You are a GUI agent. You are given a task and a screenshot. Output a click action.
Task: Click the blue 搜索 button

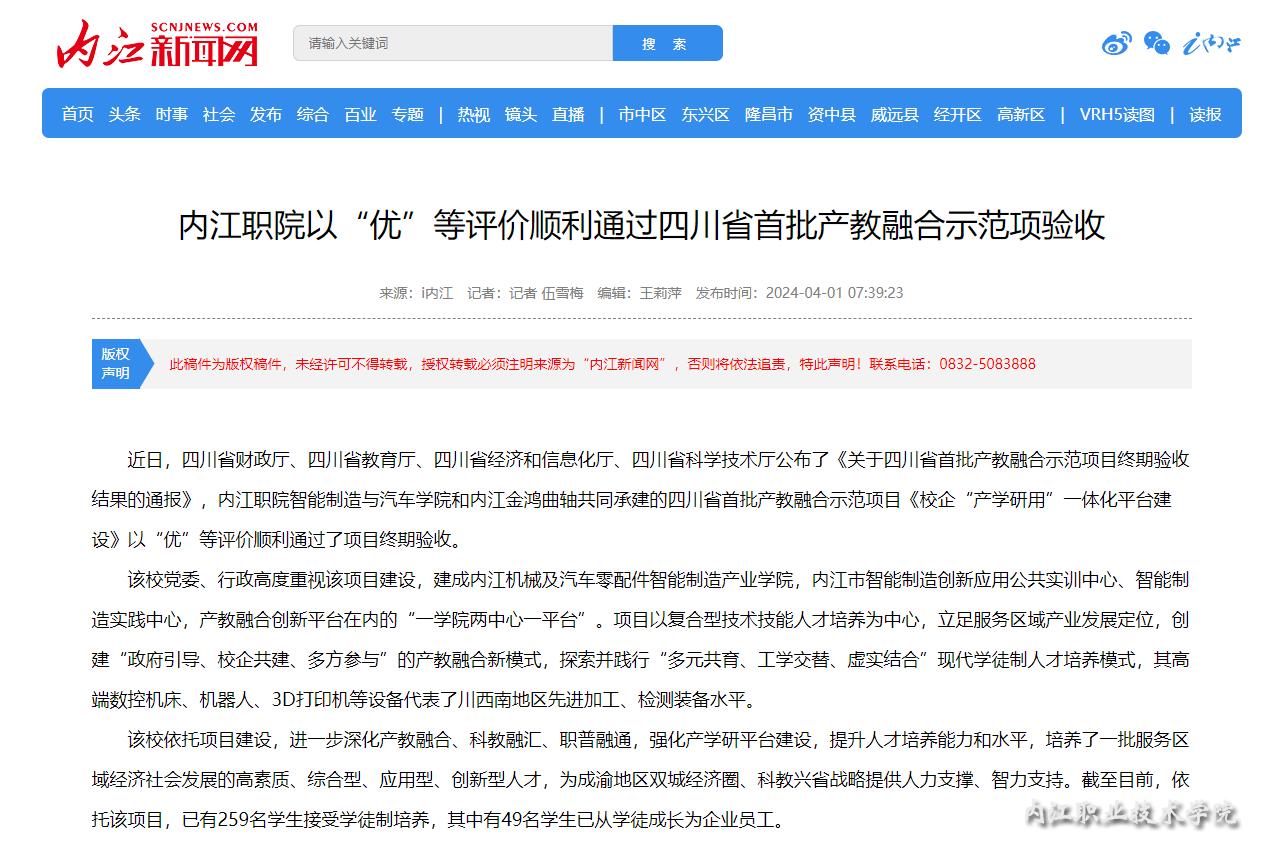tap(667, 43)
